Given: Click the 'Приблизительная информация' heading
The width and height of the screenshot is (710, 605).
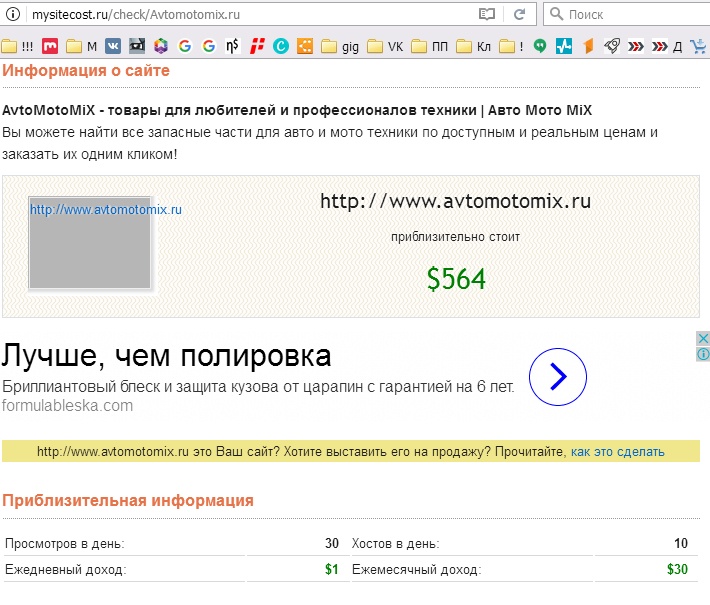Looking at the screenshot, I should [128, 500].
